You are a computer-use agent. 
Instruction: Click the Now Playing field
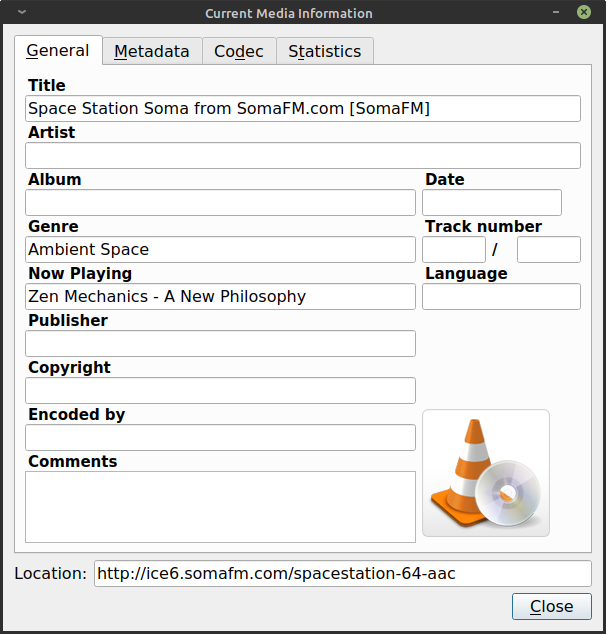point(220,297)
